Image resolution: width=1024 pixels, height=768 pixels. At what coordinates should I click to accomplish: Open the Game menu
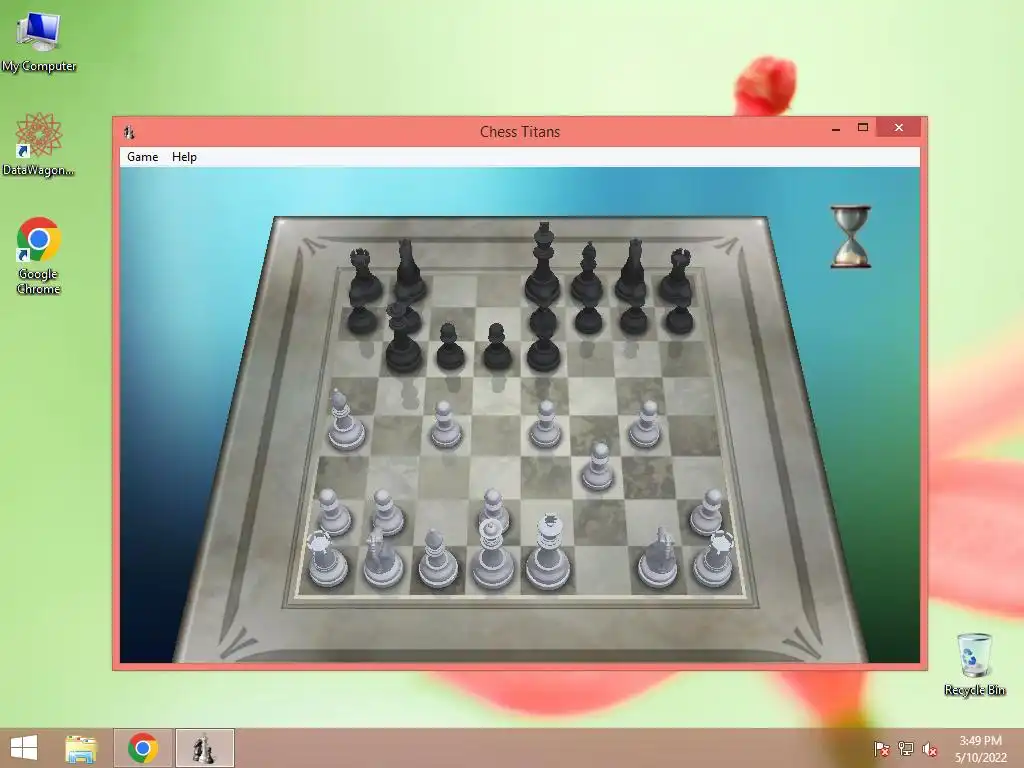142,157
